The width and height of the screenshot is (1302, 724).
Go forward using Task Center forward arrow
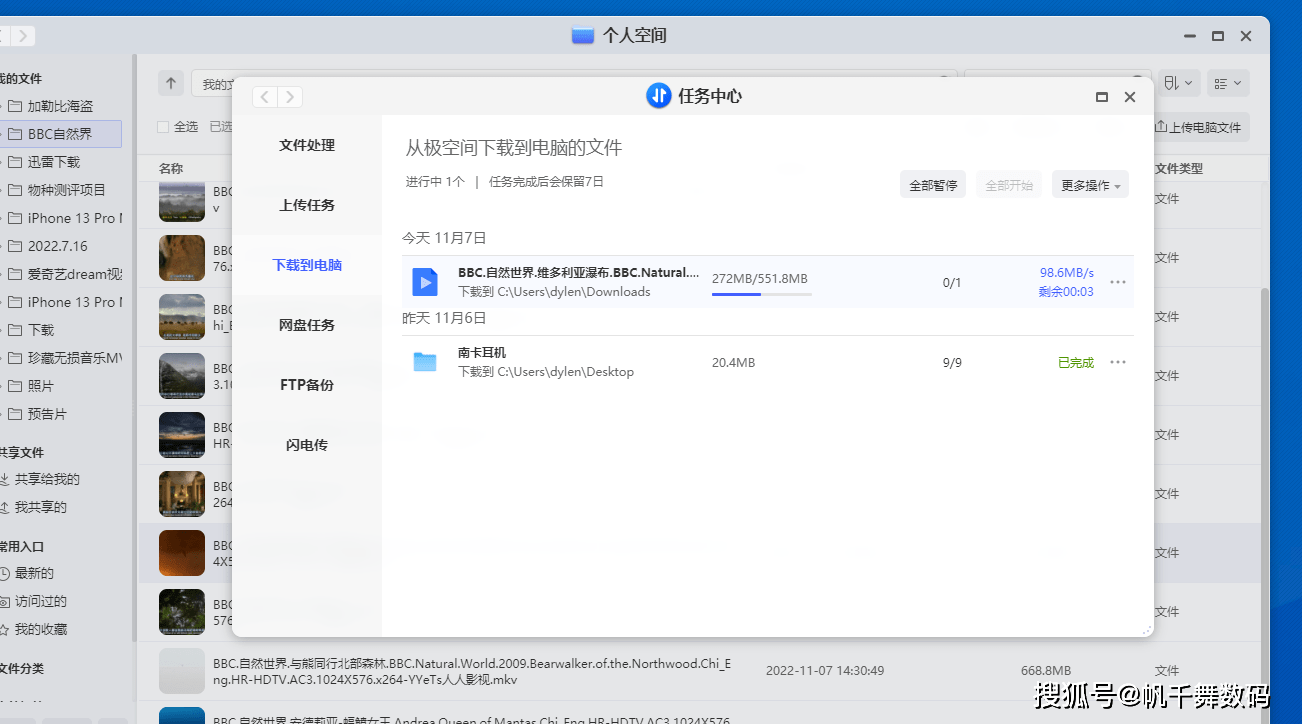(x=290, y=97)
